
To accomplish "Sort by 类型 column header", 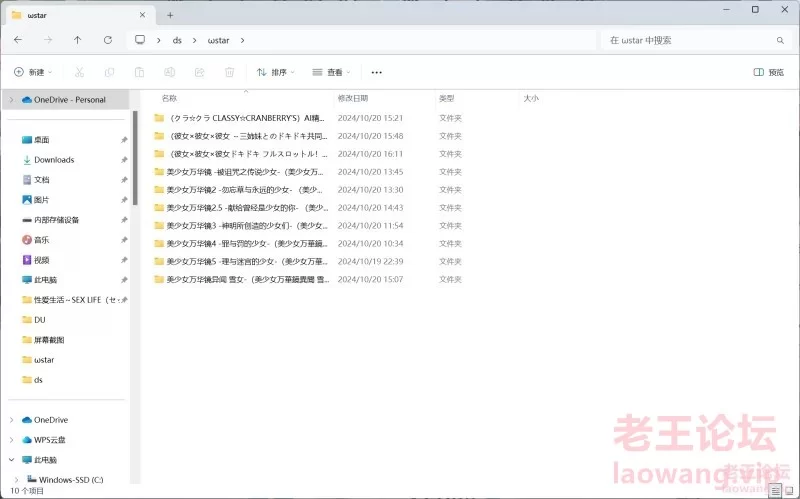I will click(447, 98).
